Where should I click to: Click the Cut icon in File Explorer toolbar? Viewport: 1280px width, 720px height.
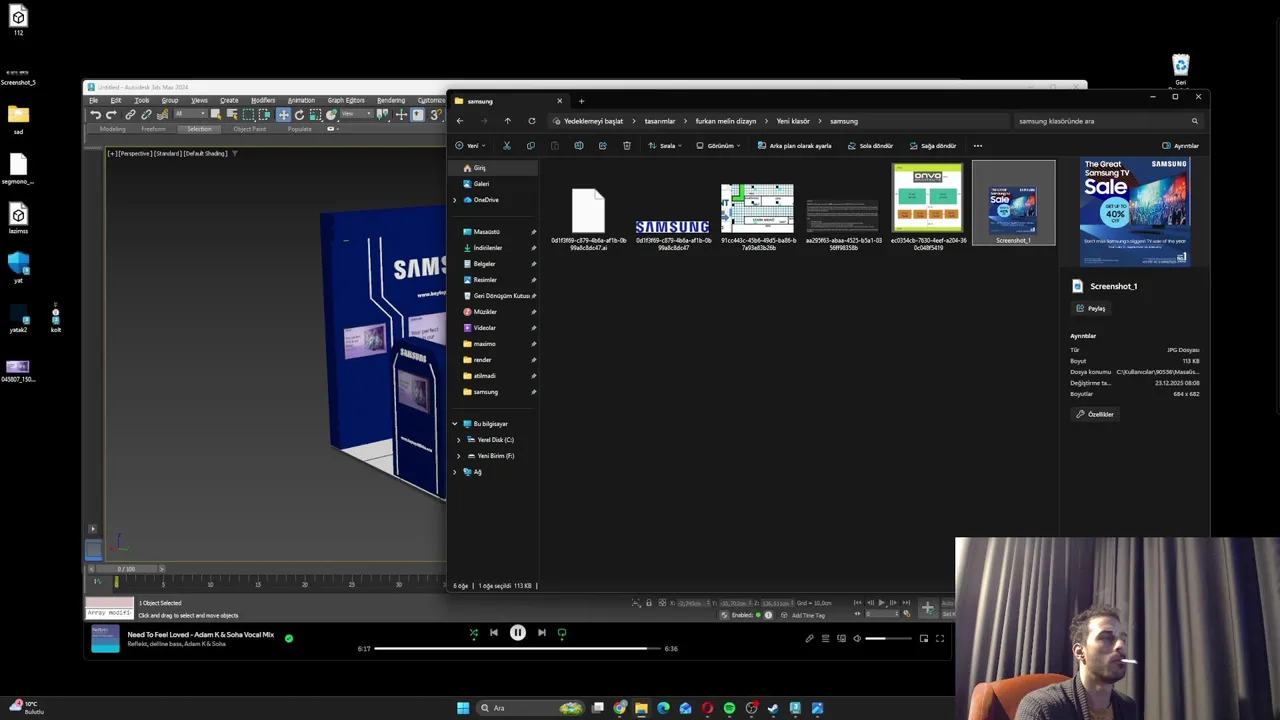[x=507, y=146]
